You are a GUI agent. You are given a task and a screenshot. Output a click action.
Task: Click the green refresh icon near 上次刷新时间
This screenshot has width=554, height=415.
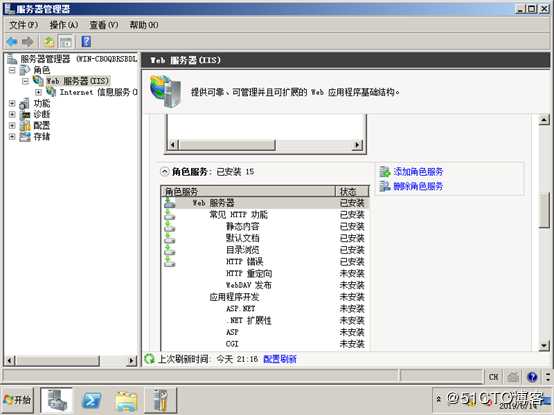[149, 359]
